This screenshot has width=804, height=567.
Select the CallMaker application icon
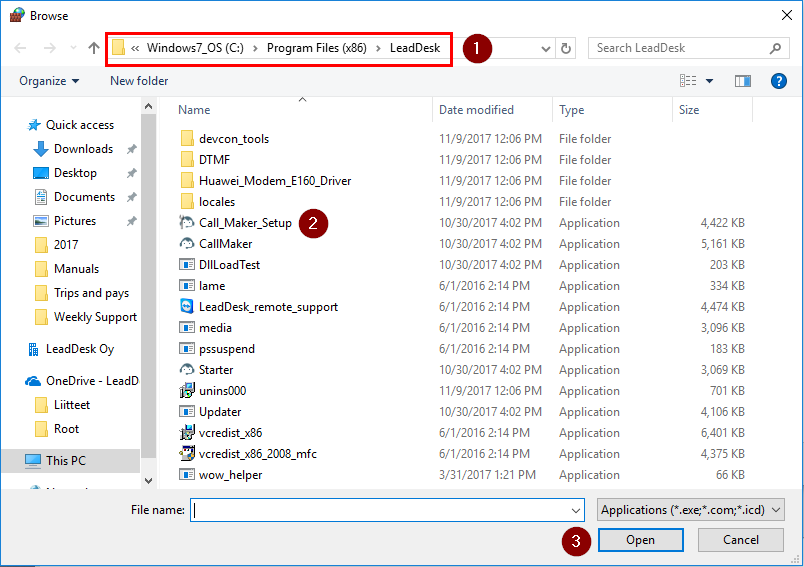(x=187, y=244)
